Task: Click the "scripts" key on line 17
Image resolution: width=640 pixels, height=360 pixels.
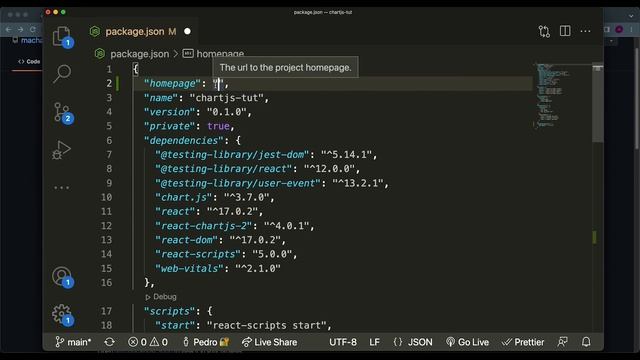Action: coord(169,311)
